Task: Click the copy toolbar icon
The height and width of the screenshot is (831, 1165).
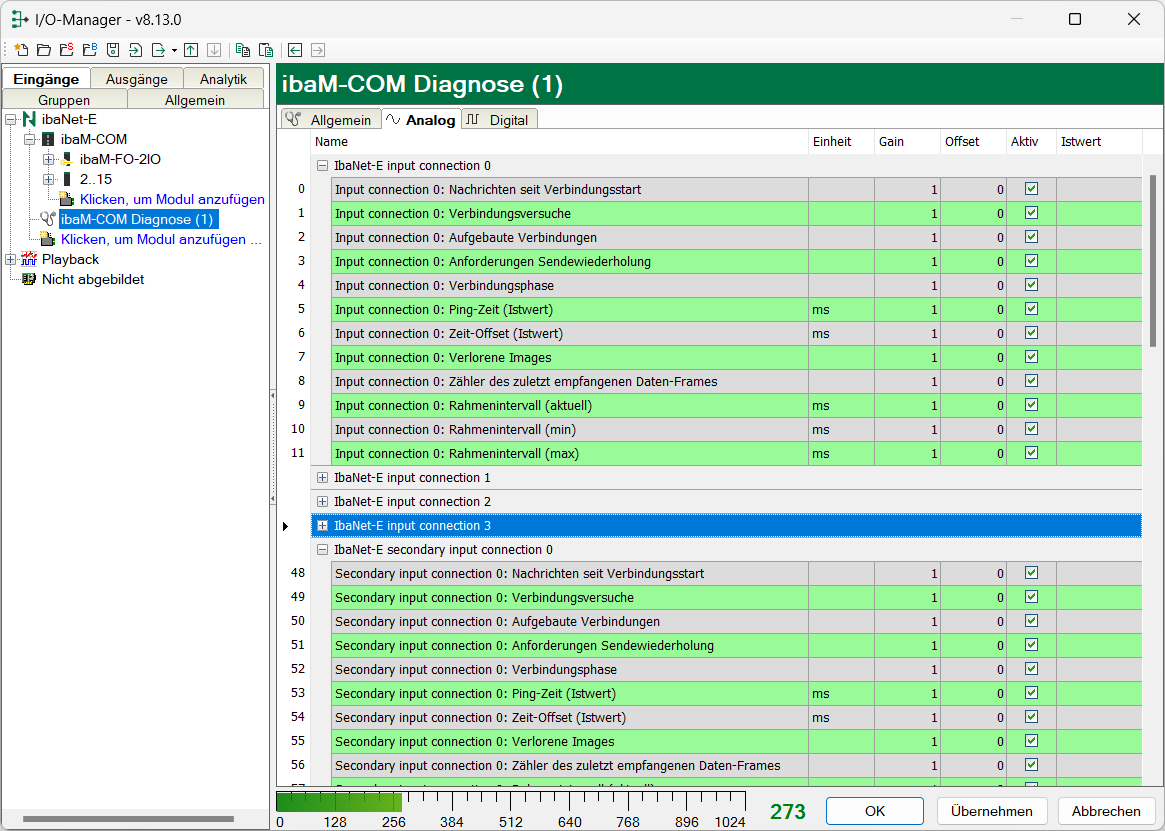Action: 242,50
